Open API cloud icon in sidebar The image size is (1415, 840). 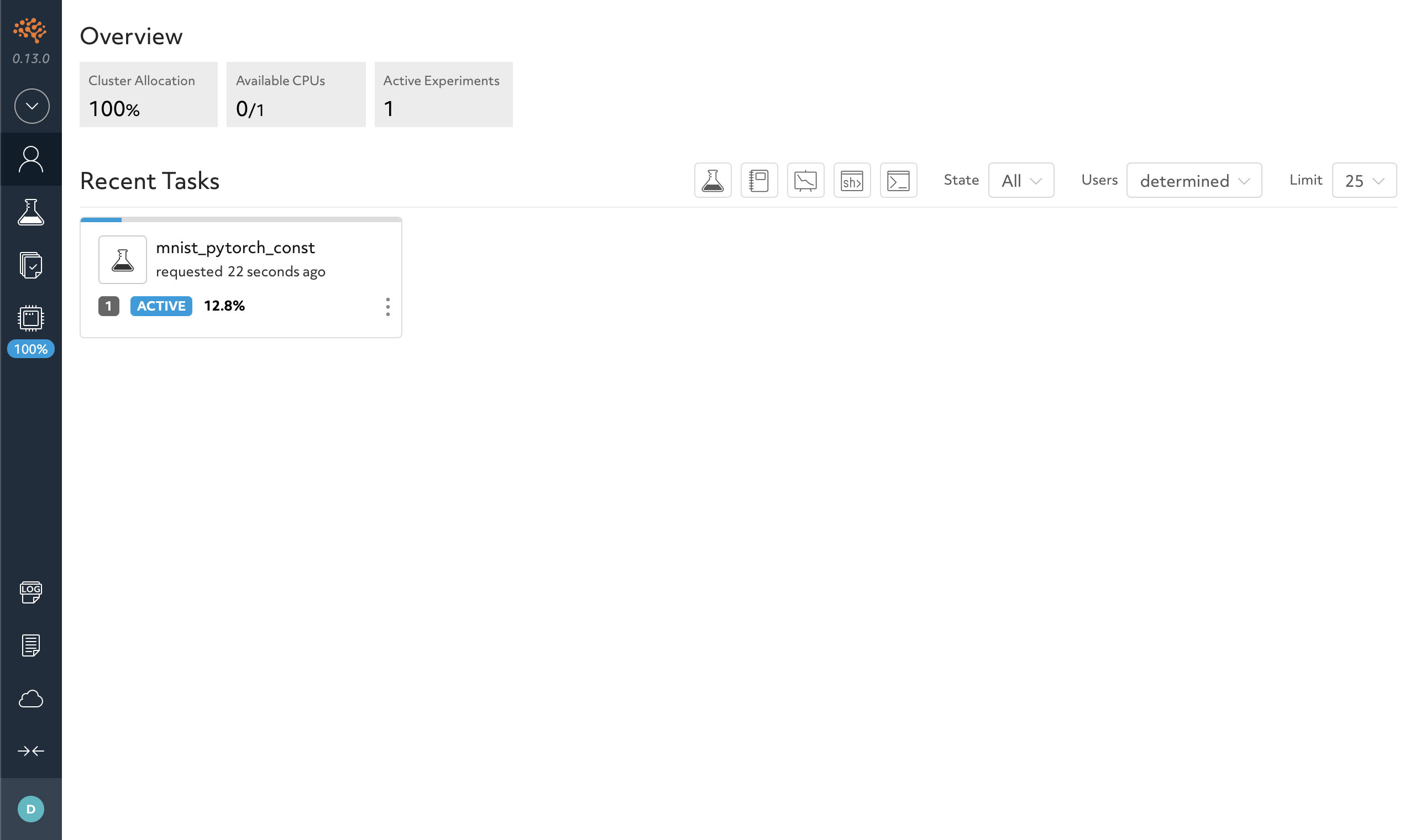click(31, 699)
